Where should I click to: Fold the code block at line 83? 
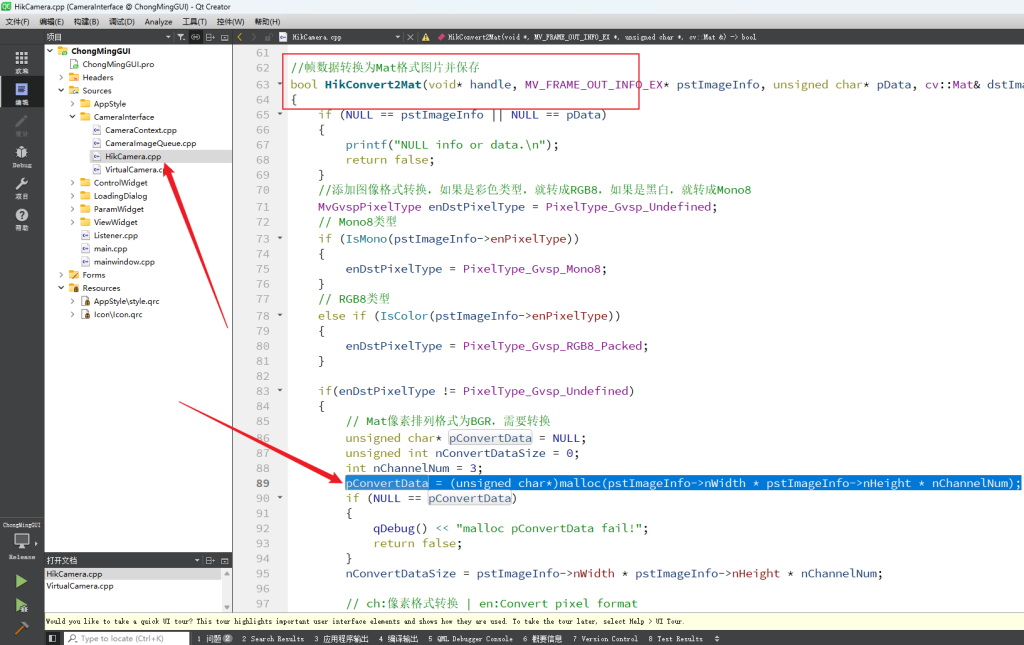(280, 391)
